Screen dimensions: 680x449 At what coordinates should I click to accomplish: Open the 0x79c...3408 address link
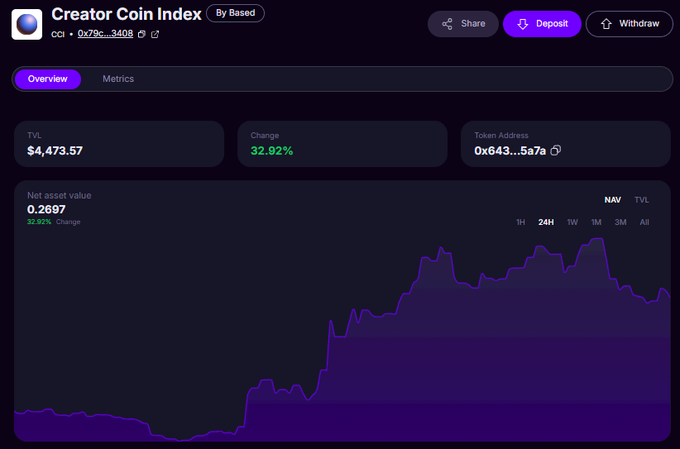click(x=105, y=34)
